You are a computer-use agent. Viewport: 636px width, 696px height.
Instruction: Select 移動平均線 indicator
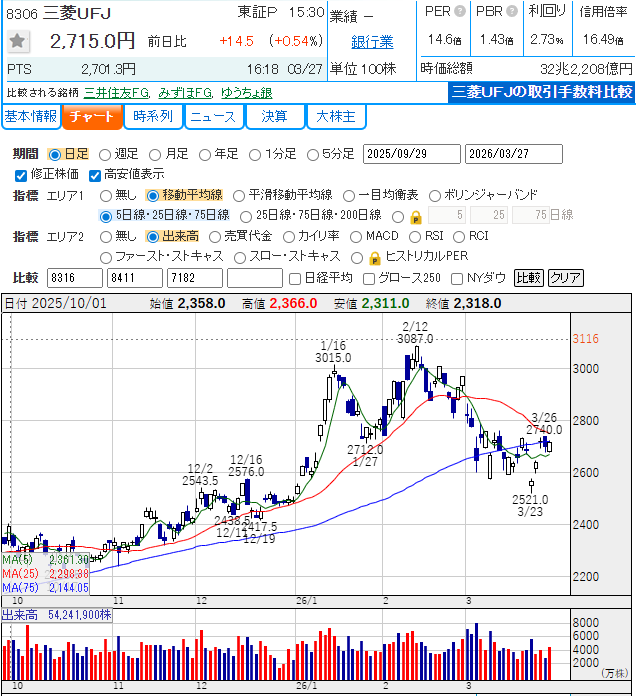153,196
